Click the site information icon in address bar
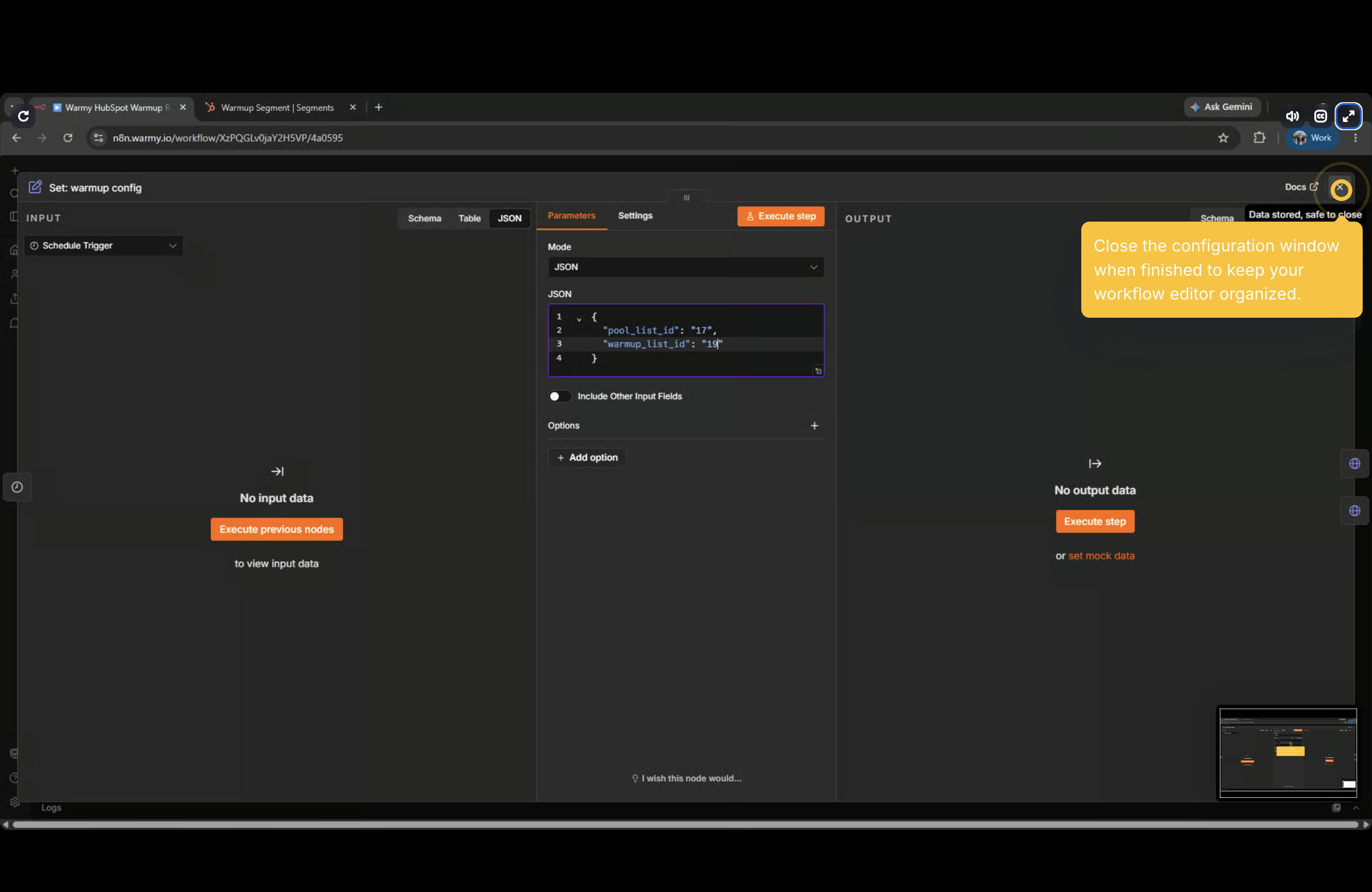1372x892 pixels. [98, 138]
